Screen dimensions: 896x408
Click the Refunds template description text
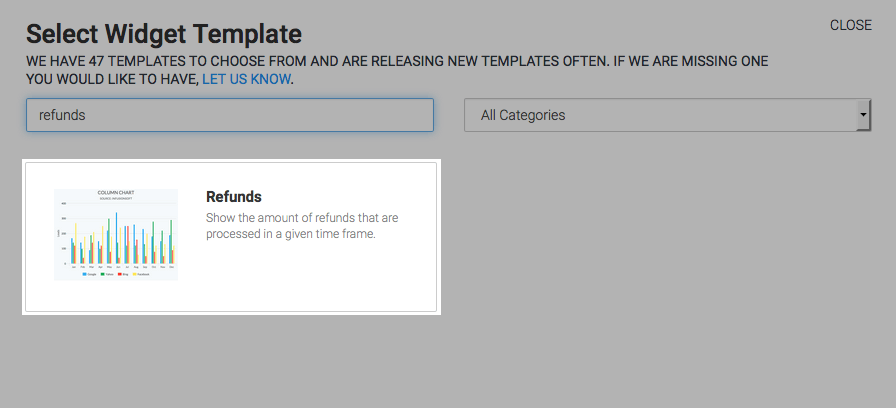click(x=302, y=226)
